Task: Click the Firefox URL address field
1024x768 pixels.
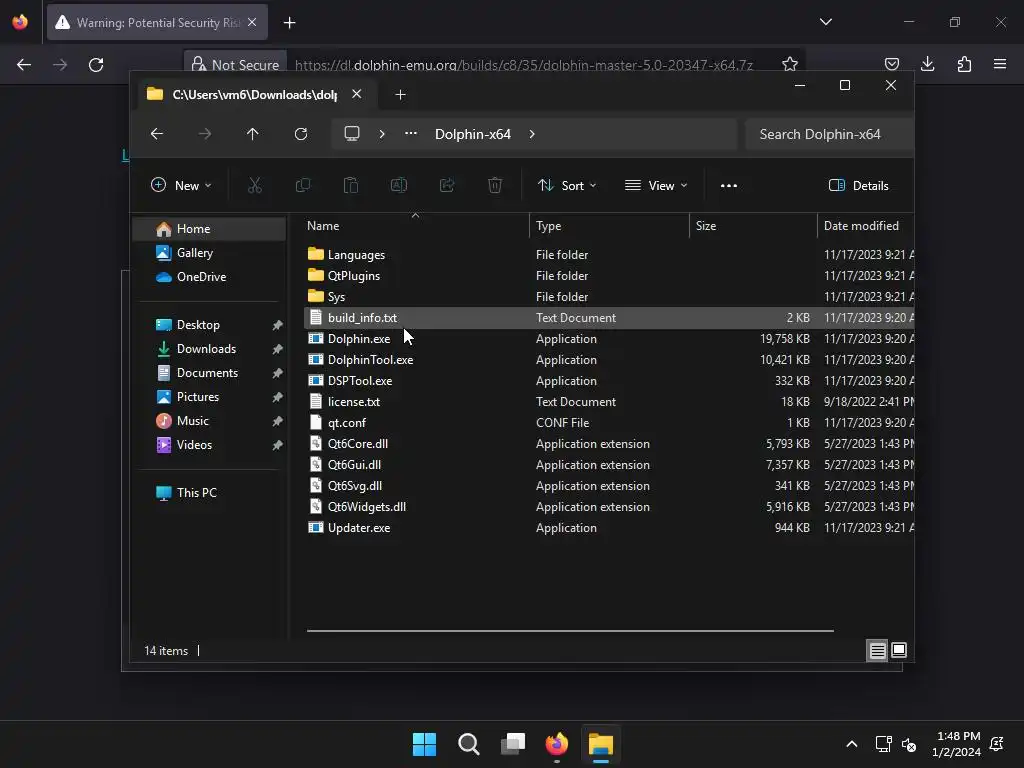Action: point(524,65)
